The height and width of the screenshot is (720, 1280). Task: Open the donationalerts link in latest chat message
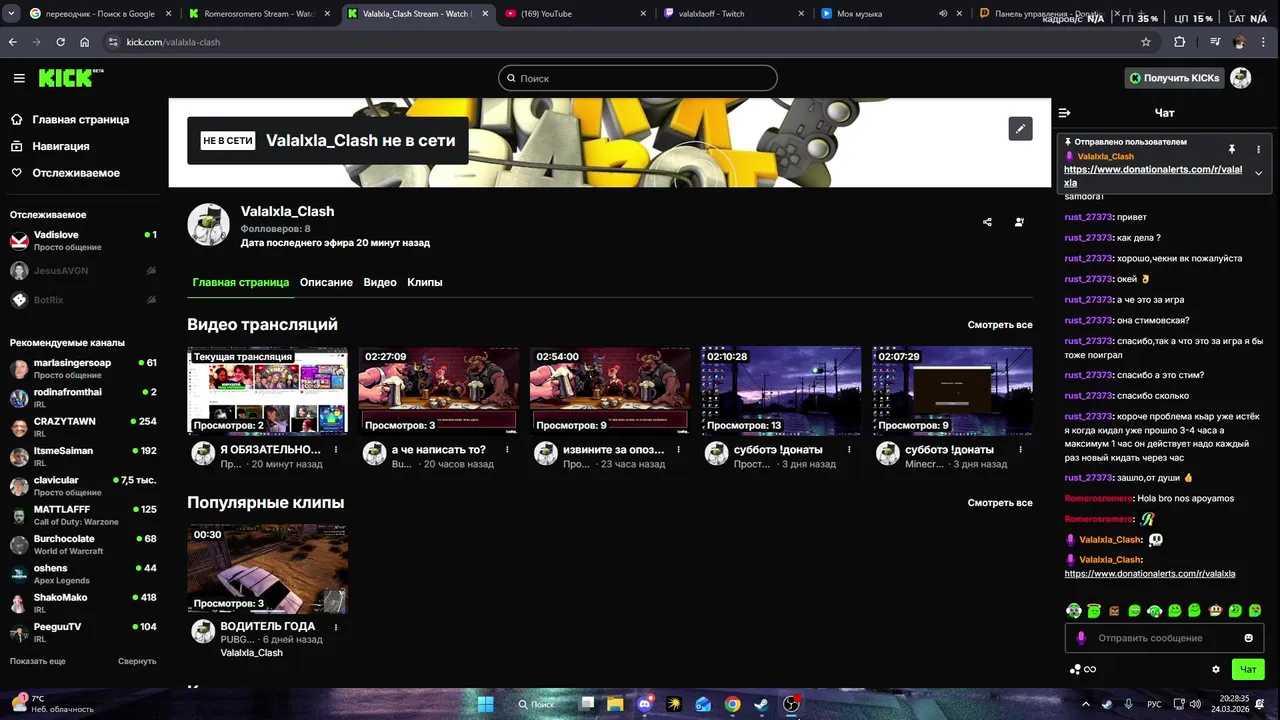pos(1150,574)
